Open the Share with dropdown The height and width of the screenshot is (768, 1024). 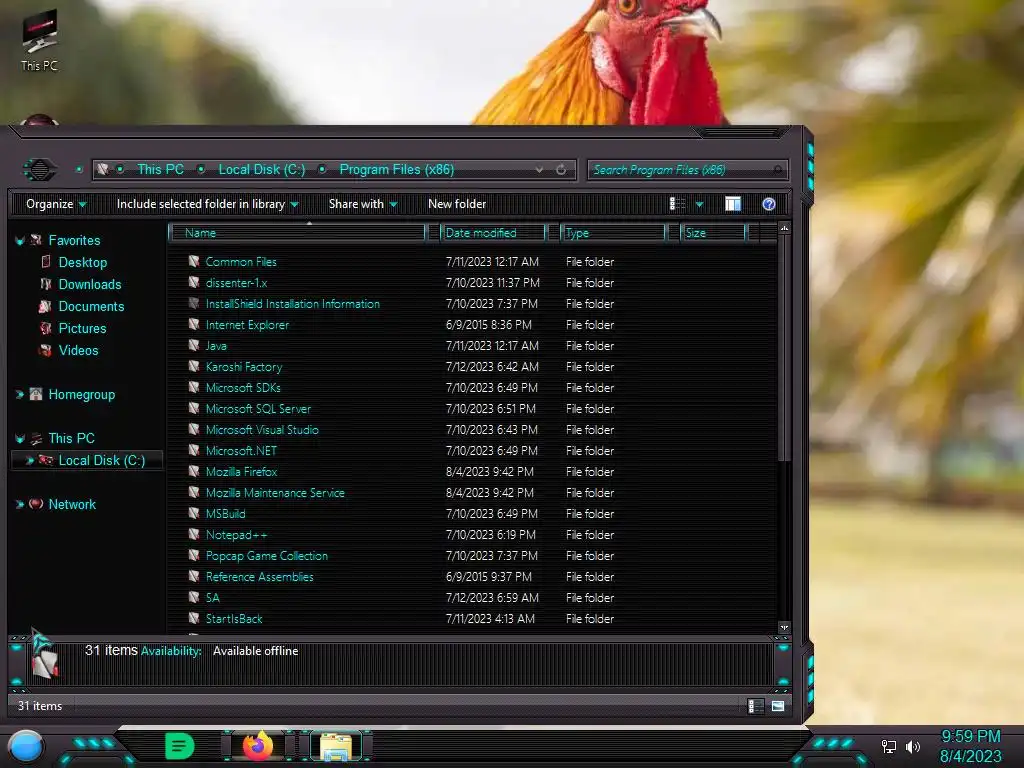click(363, 204)
